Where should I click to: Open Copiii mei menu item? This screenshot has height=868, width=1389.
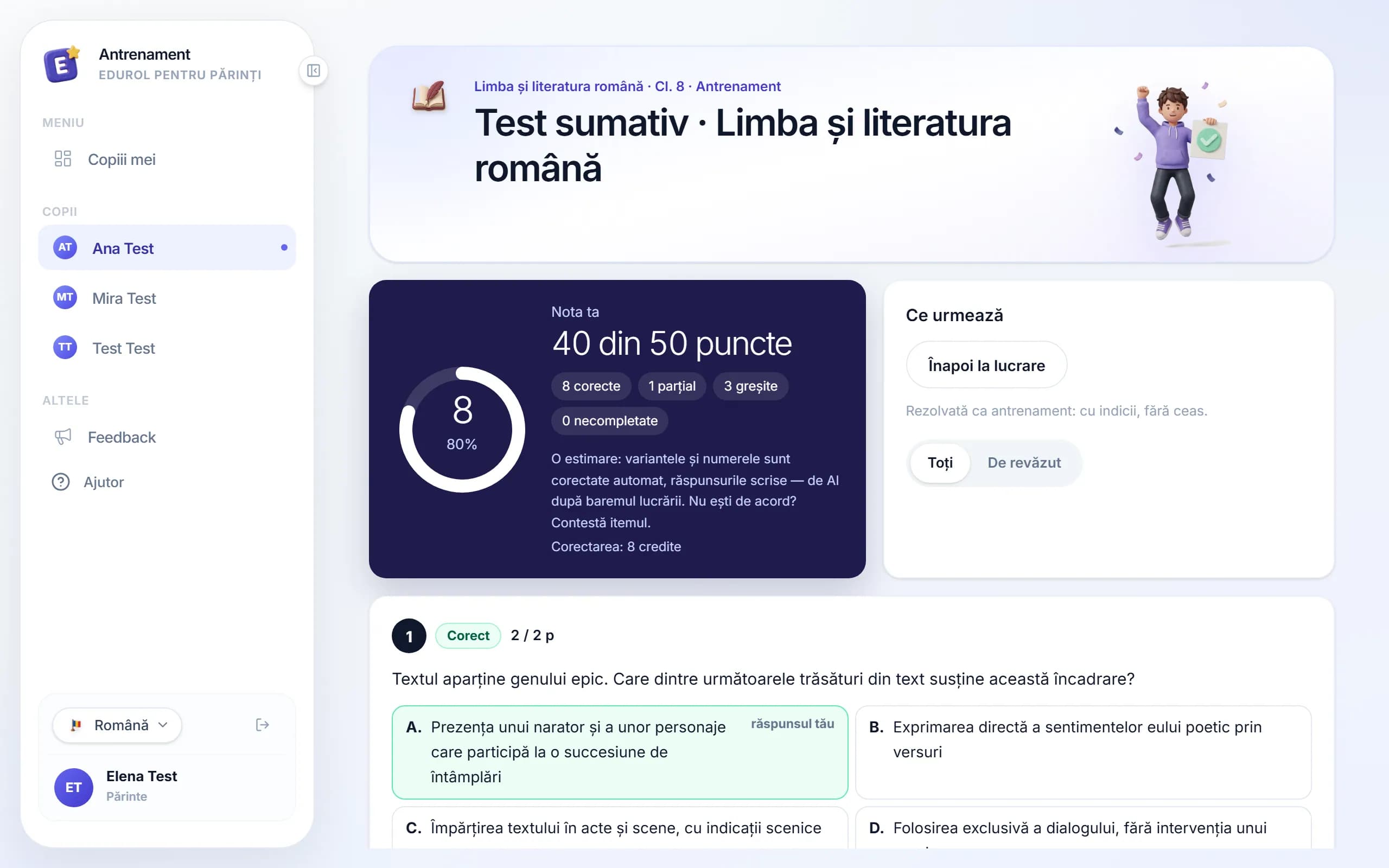(x=167, y=159)
